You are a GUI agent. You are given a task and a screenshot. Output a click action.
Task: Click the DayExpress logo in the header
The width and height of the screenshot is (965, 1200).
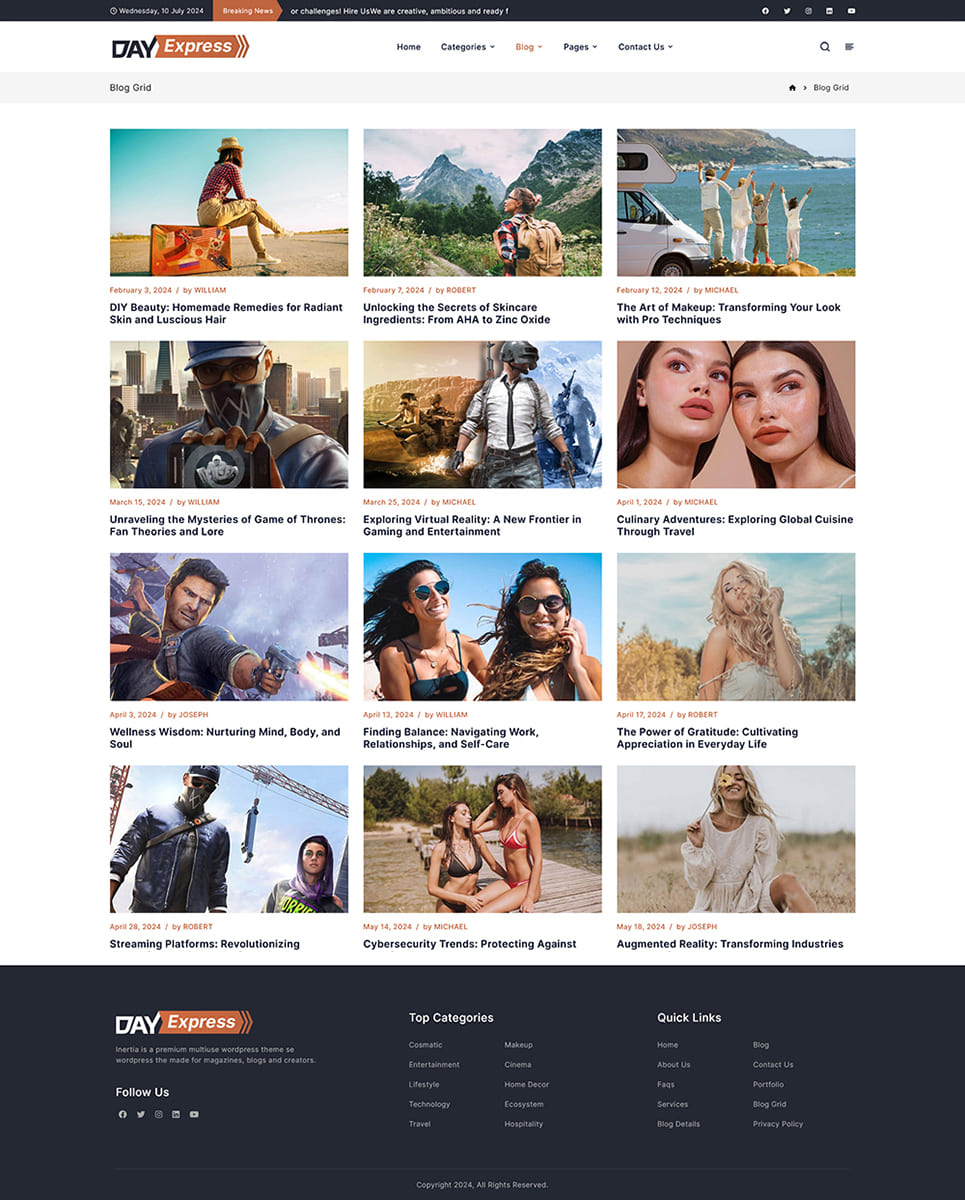[180, 46]
